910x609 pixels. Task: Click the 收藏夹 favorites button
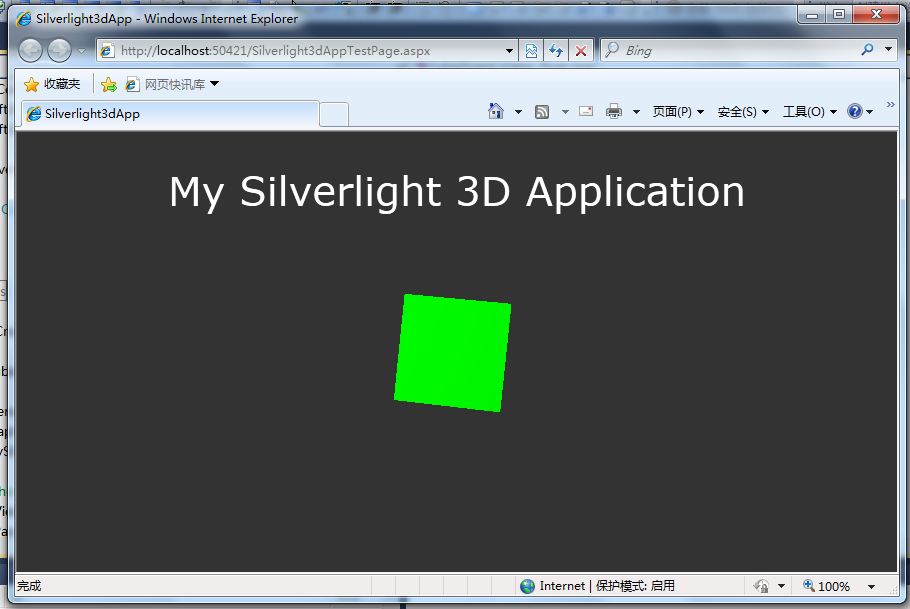pos(52,84)
